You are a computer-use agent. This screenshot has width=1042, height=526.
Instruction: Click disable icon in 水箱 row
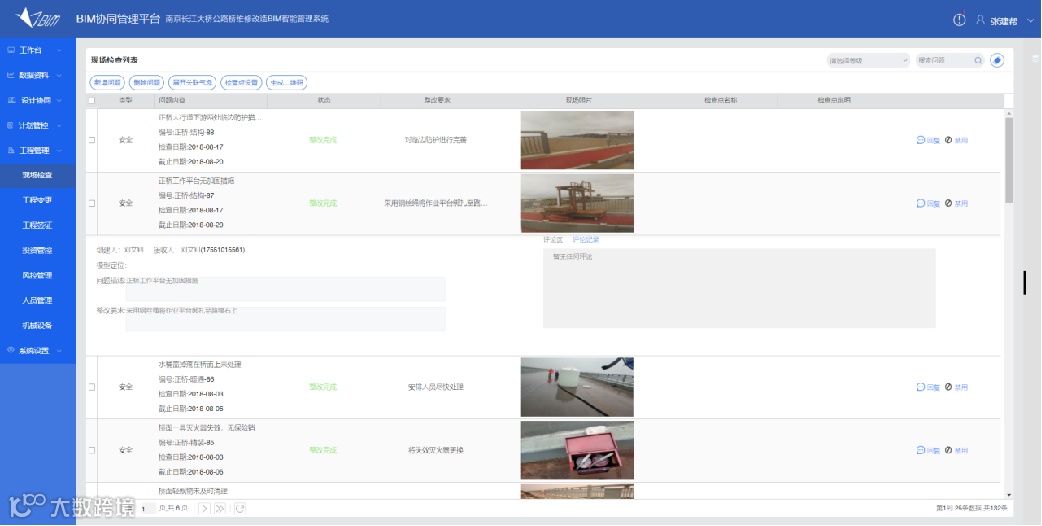pos(948,387)
